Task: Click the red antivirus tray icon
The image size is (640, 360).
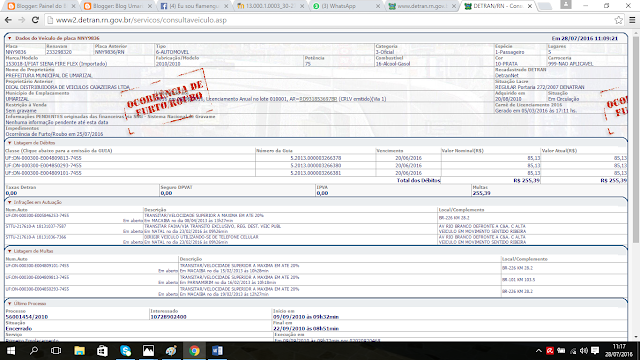Action: (x=550, y=351)
